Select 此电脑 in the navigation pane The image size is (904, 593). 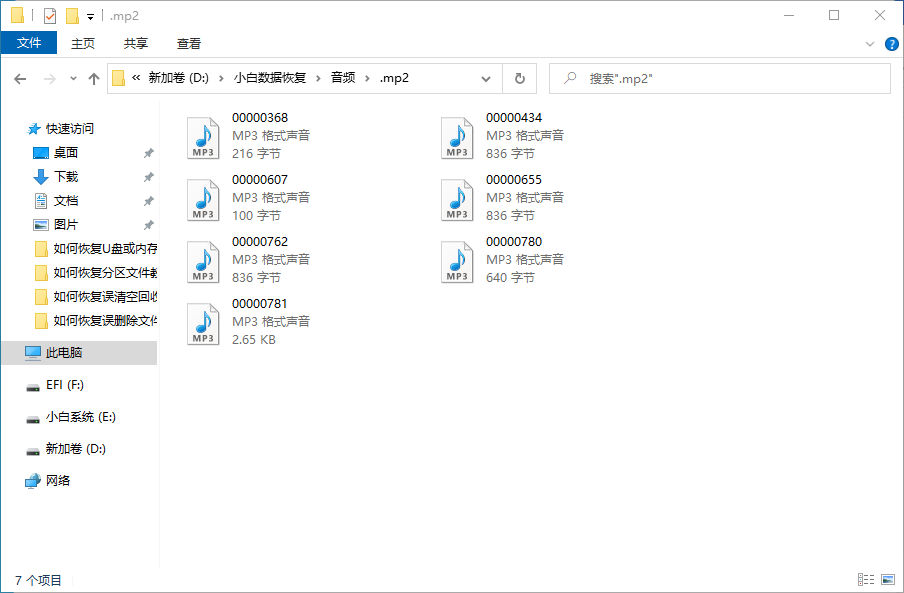coord(64,353)
